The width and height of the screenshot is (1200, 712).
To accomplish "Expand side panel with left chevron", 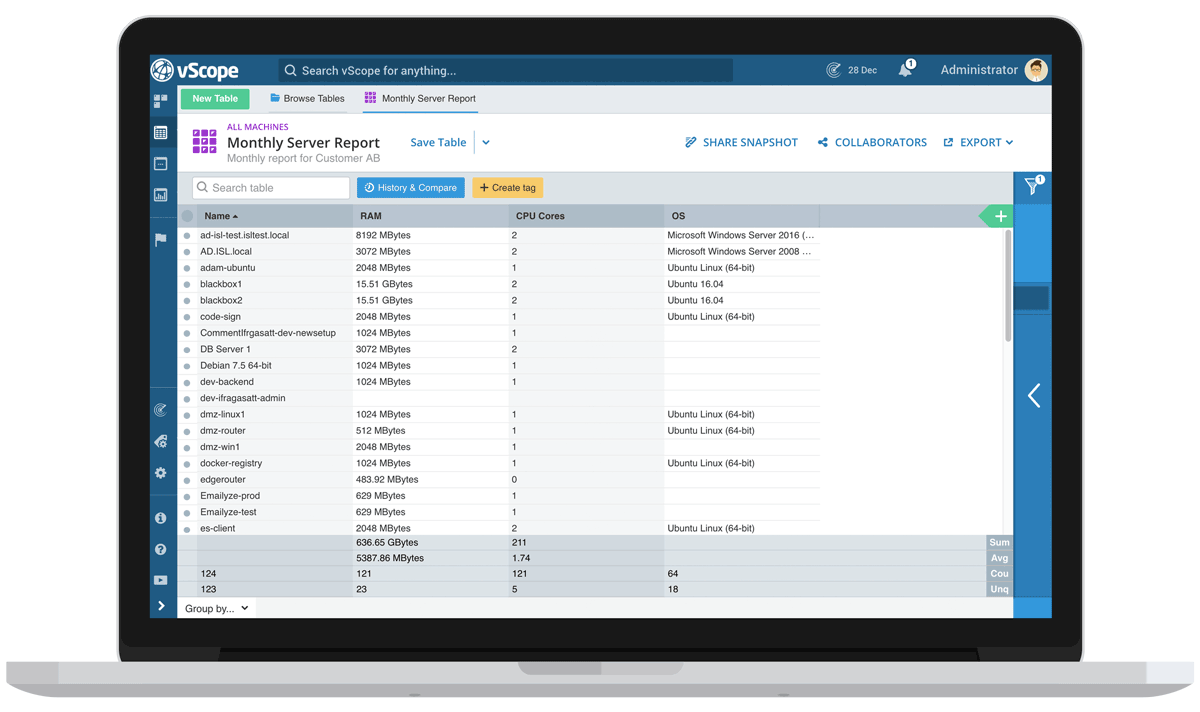I will coord(1034,395).
